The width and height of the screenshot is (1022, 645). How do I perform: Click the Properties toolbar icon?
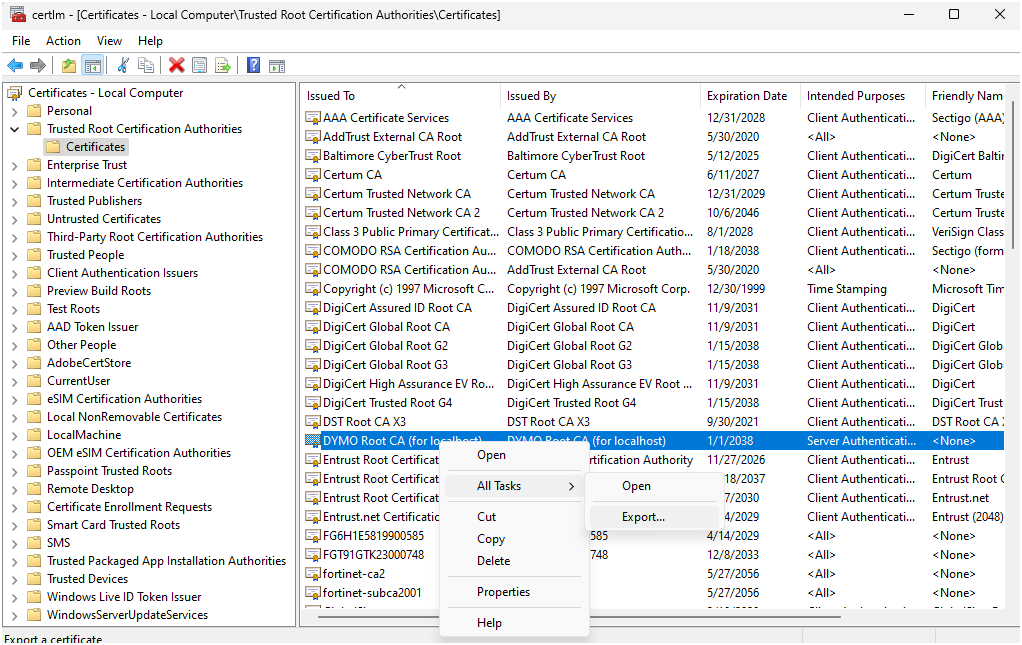coord(200,65)
